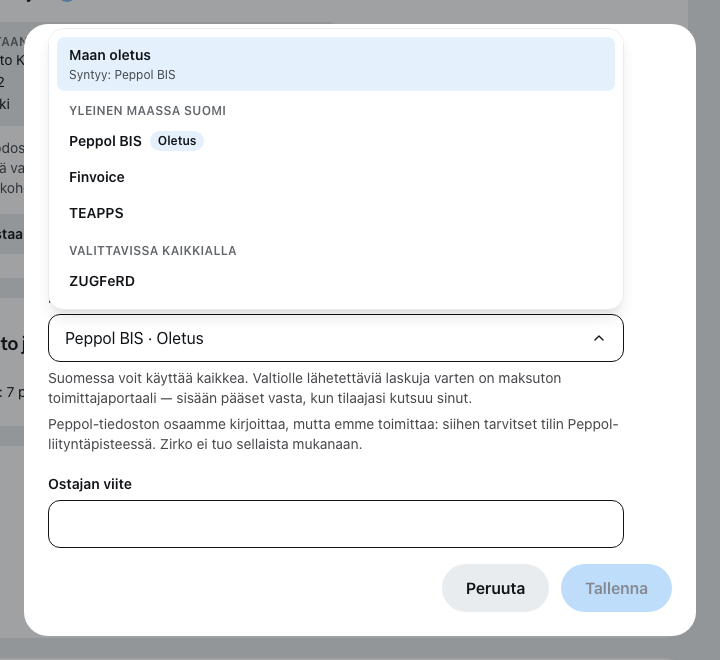Image resolution: width=720 pixels, height=660 pixels.
Task: Focus the Ostajan viite input field
Action: (x=336, y=524)
